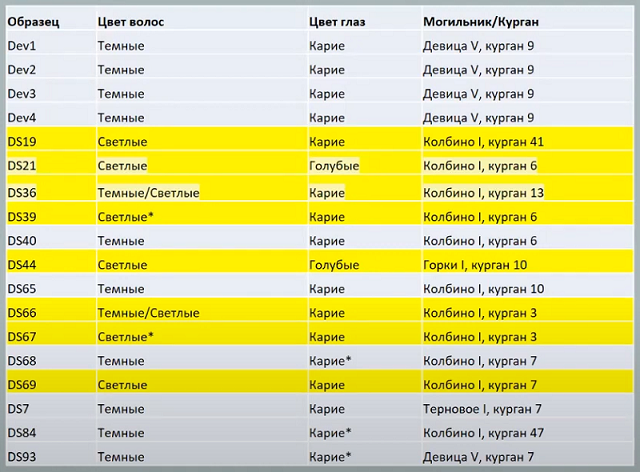
Task: Select the Dev1 sample cell
Action: pyautogui.click(x=22, y=46)
